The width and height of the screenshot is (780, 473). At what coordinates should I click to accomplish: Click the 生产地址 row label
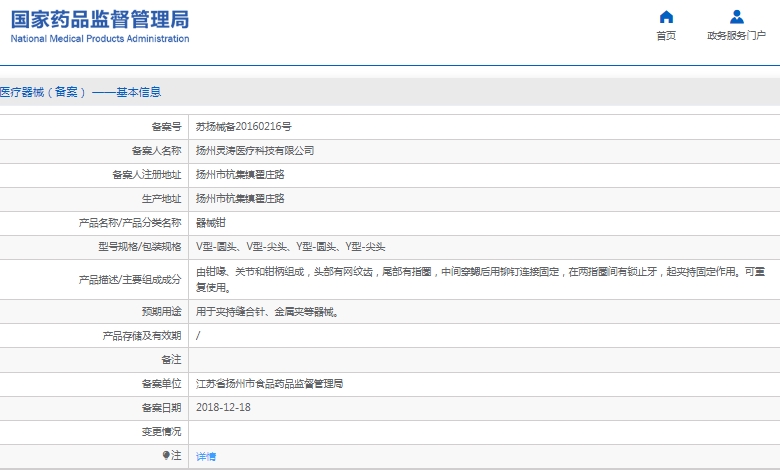coord(162,198)
